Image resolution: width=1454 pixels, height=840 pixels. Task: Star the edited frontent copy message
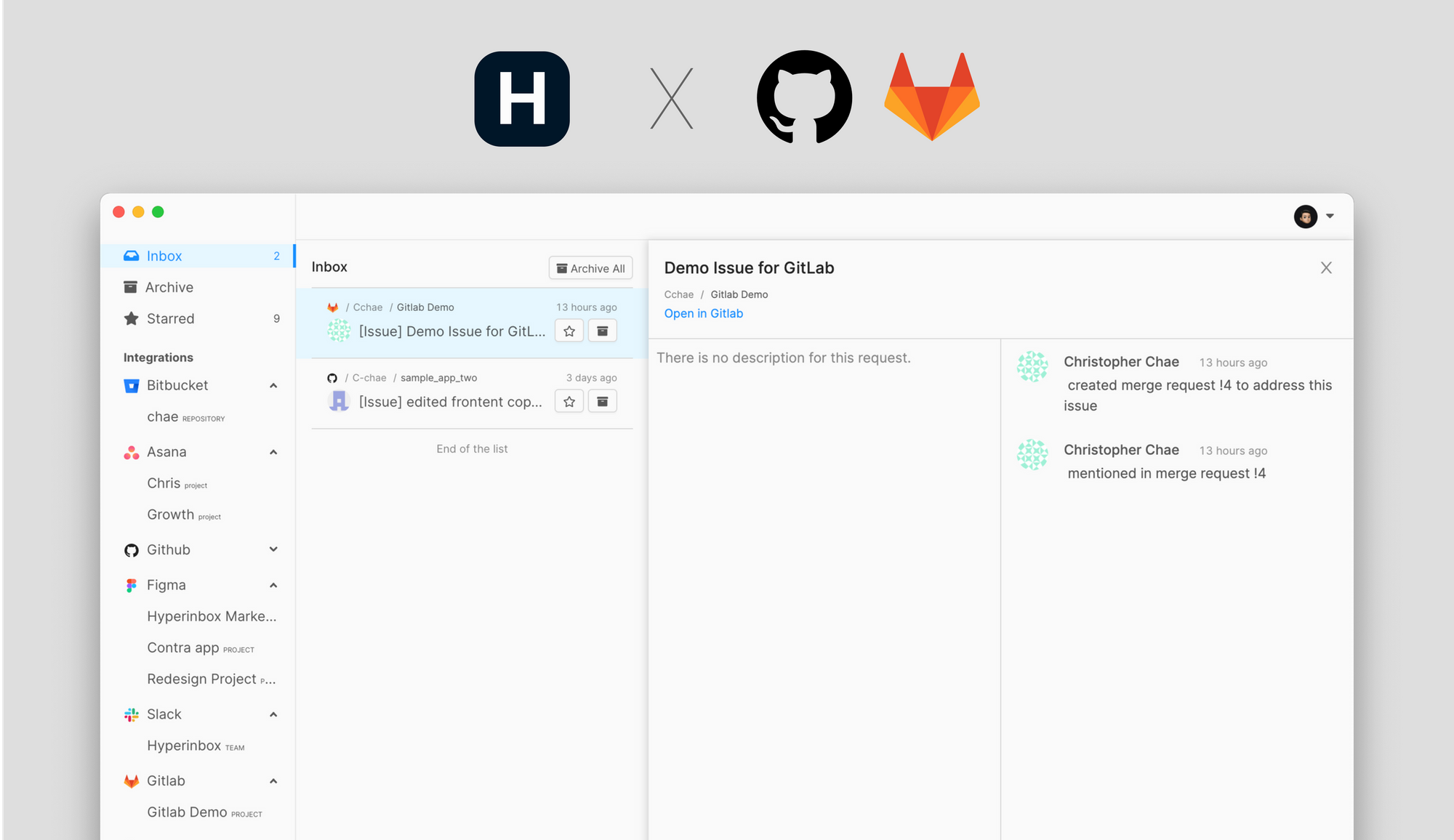coord(569,401)
